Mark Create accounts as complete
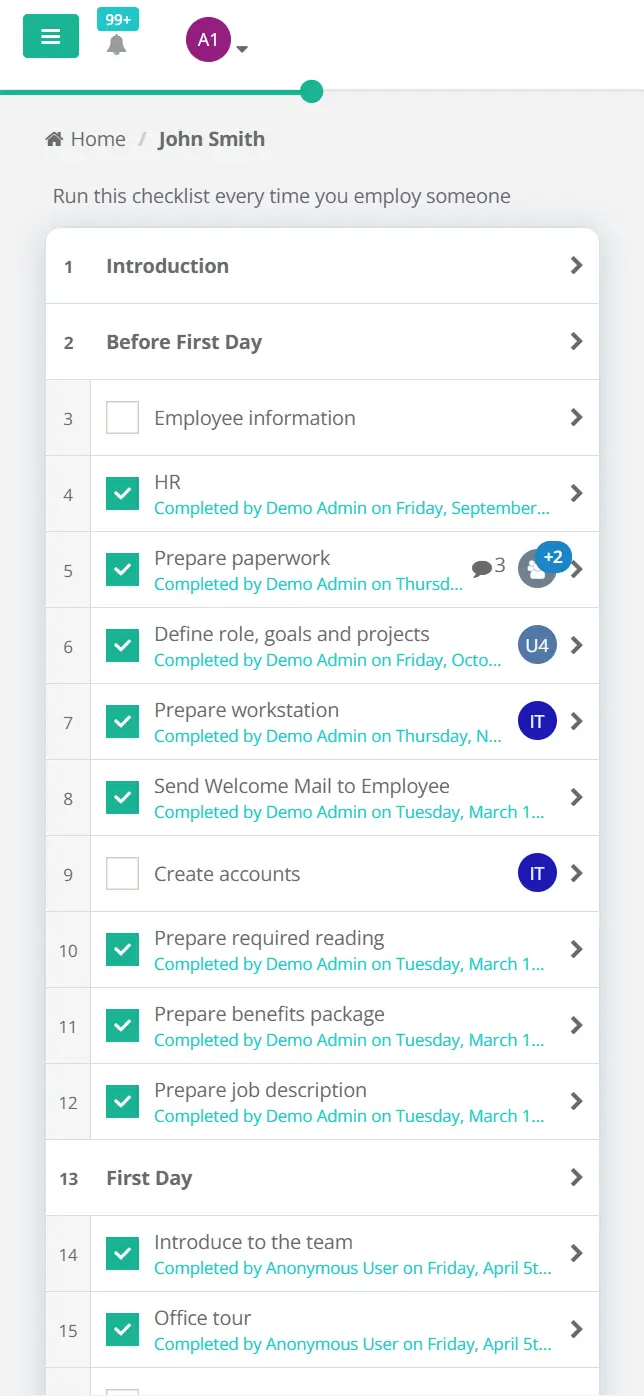The image size is (644, 1396). click(122, 873)
